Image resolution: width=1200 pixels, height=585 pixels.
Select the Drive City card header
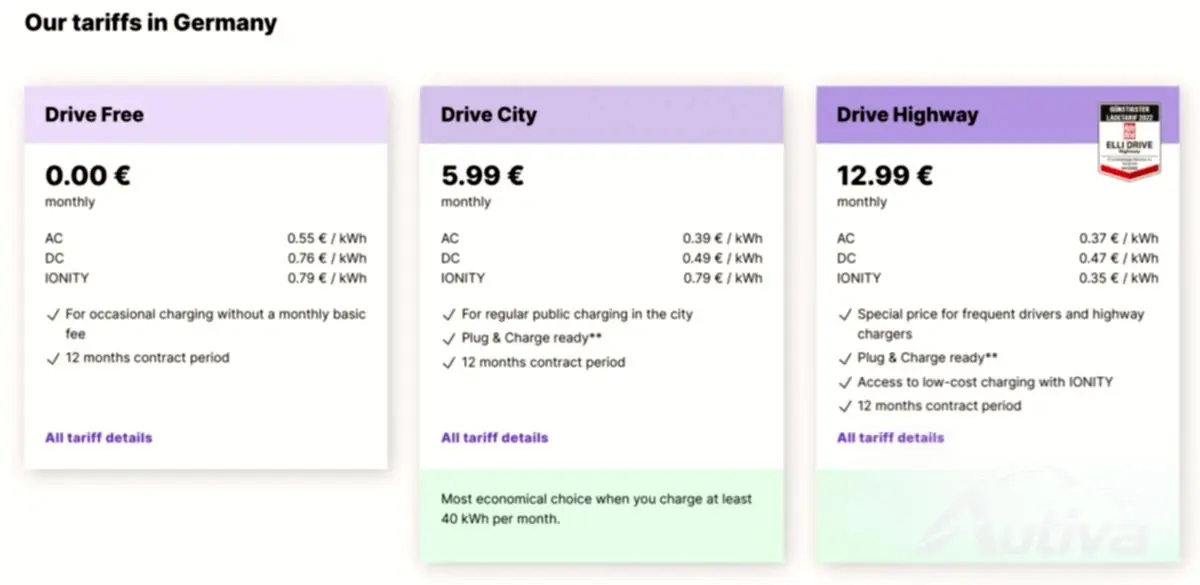coord(602,114)
